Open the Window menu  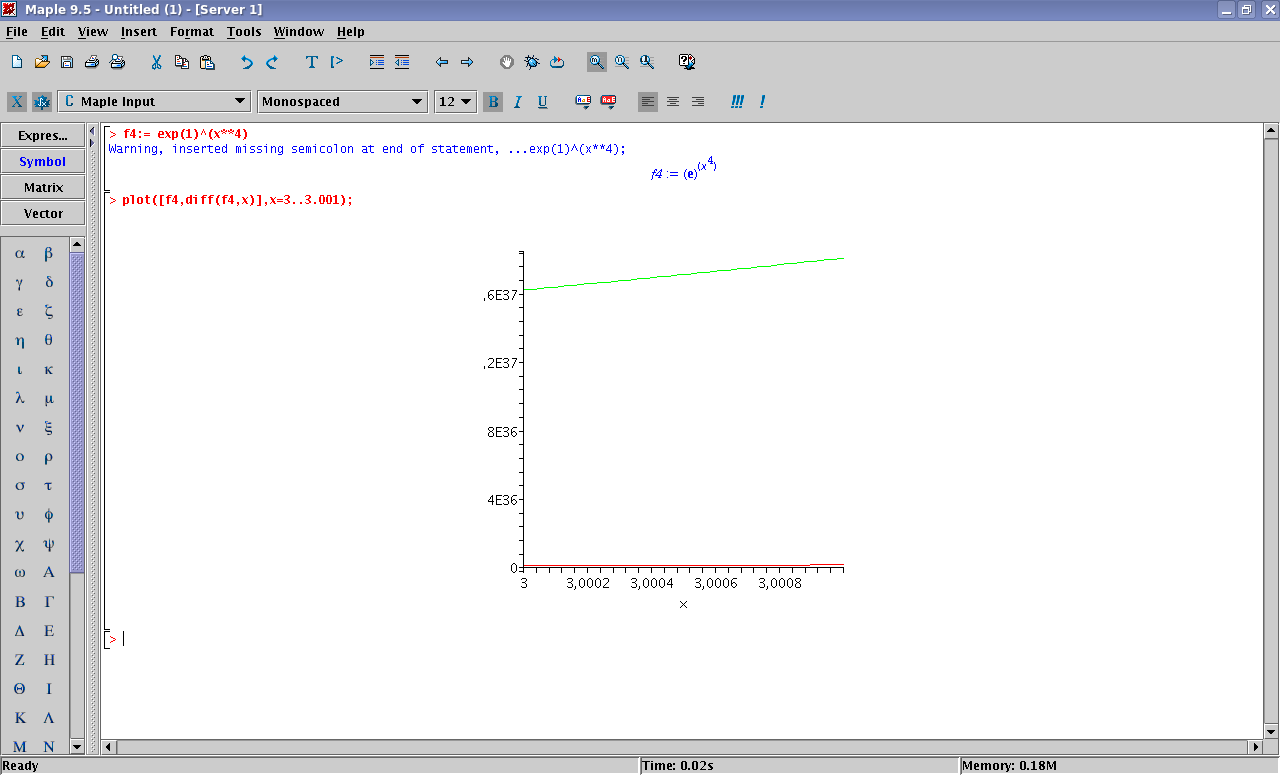(x=299, y=31)
